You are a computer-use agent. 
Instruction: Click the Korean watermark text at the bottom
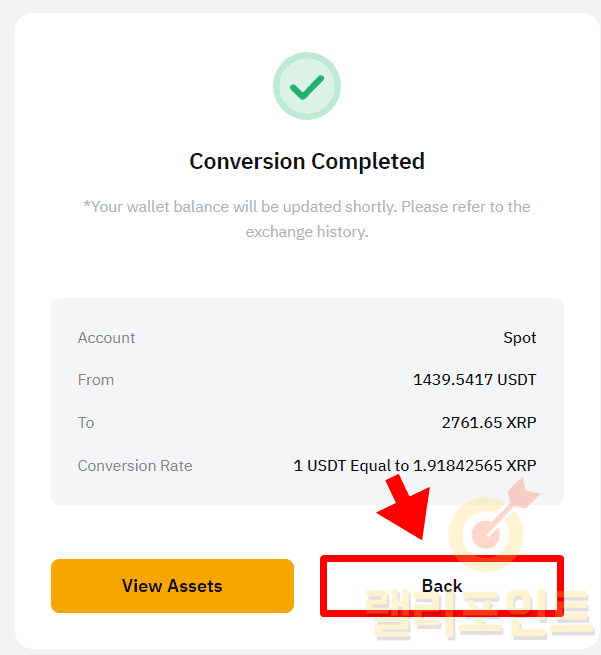[x=478, y=614]
